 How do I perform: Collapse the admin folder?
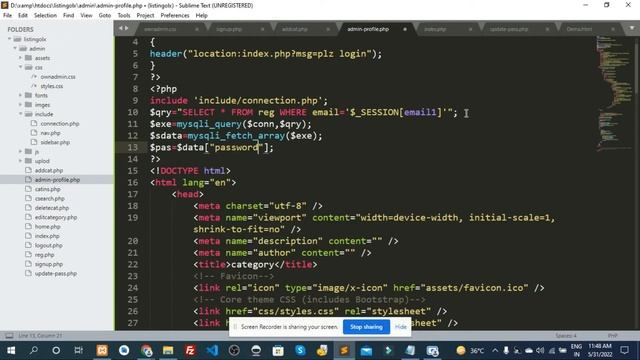pos(15,49)
